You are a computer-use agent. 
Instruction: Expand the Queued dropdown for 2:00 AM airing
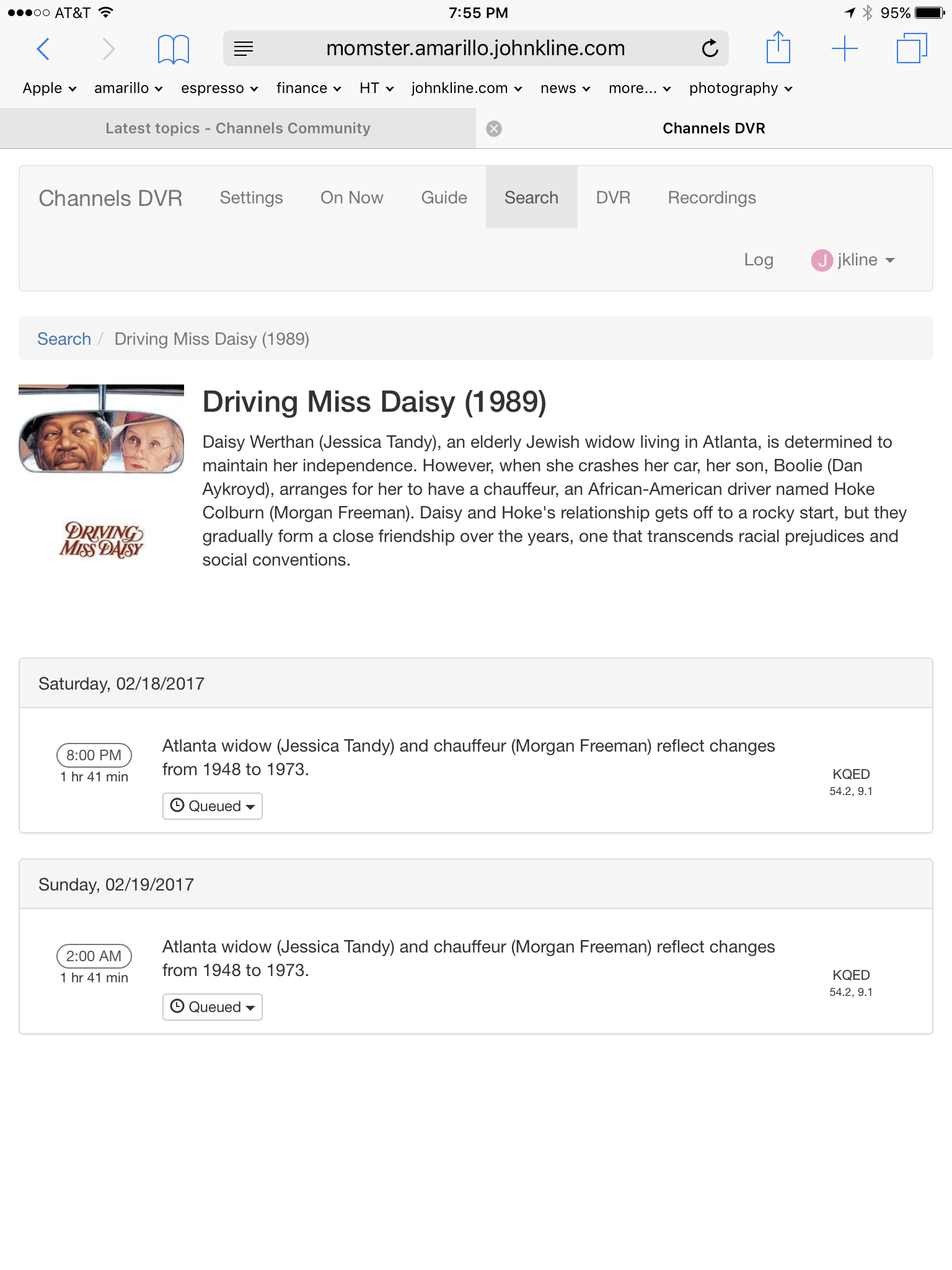(212, 1007)
